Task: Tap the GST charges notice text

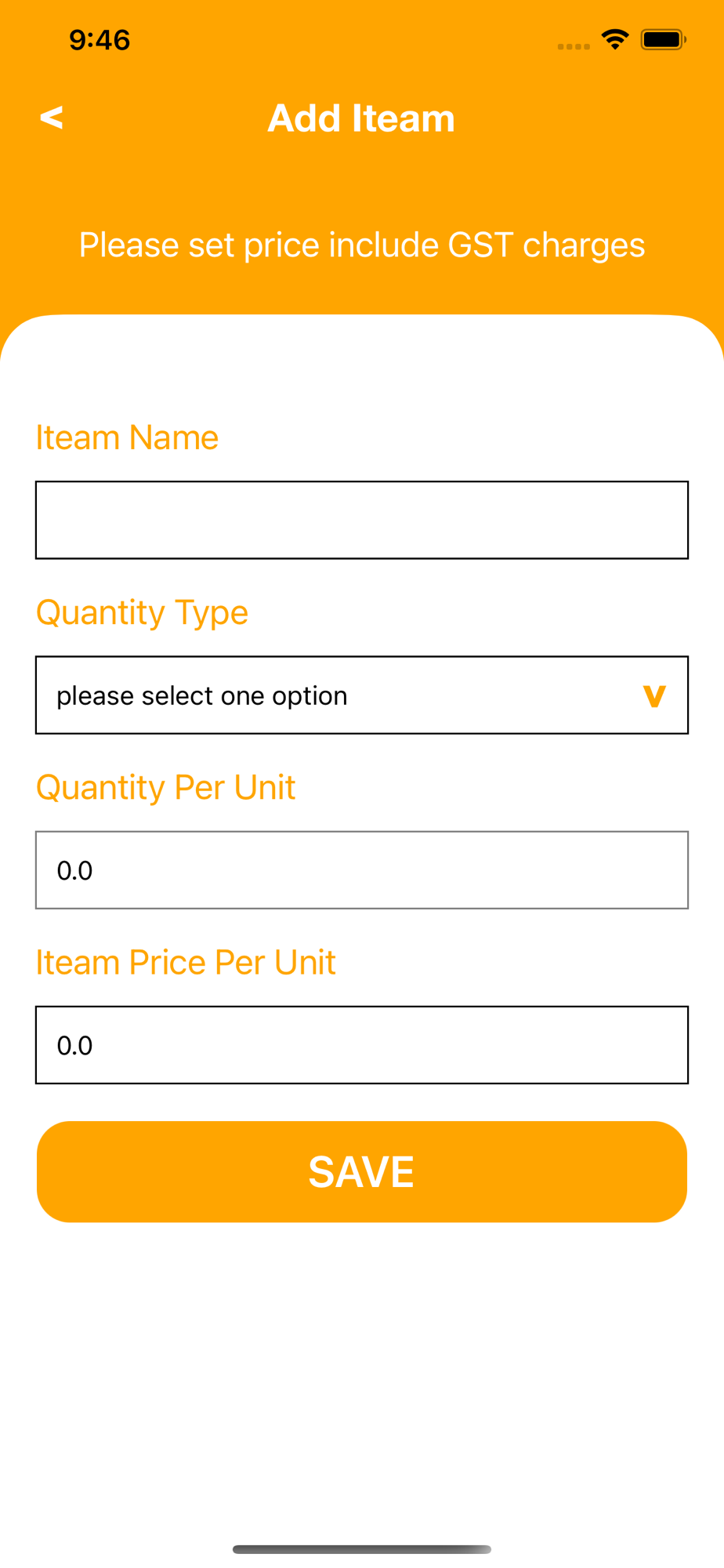Action: click(x=362, y=245)
